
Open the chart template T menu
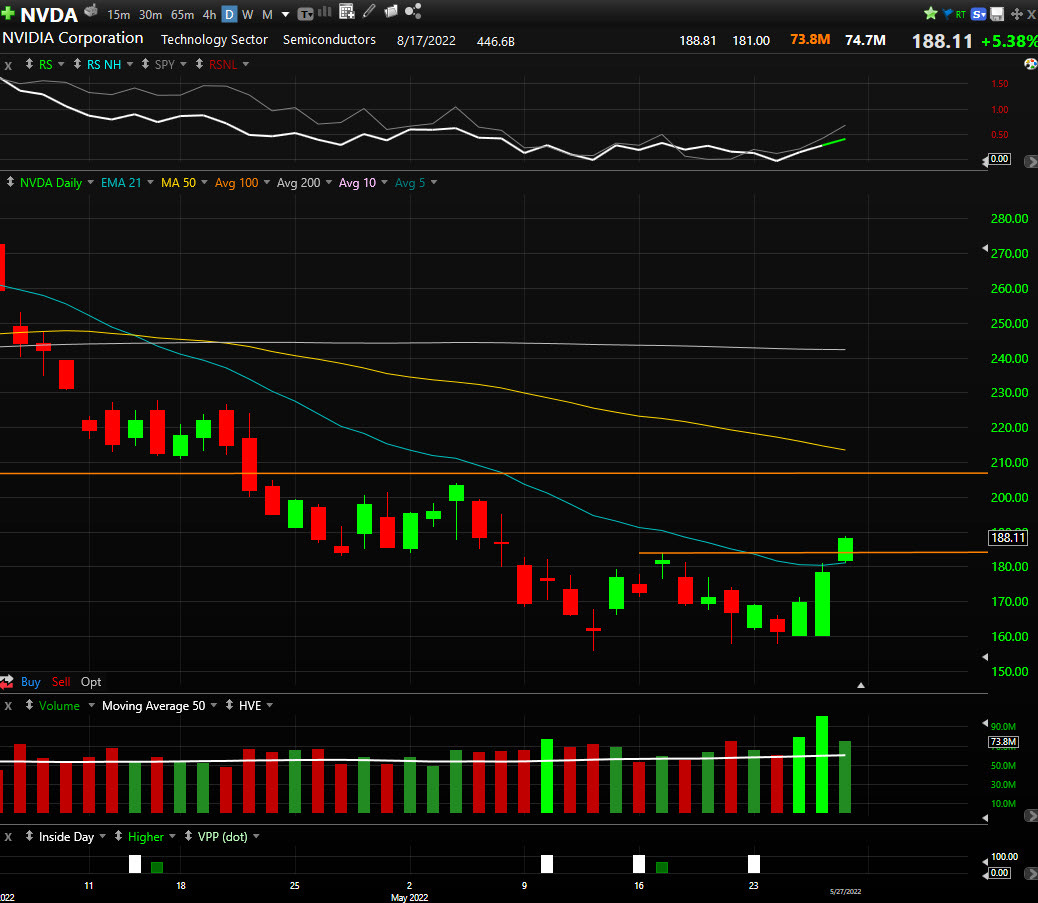coord(305,14)
